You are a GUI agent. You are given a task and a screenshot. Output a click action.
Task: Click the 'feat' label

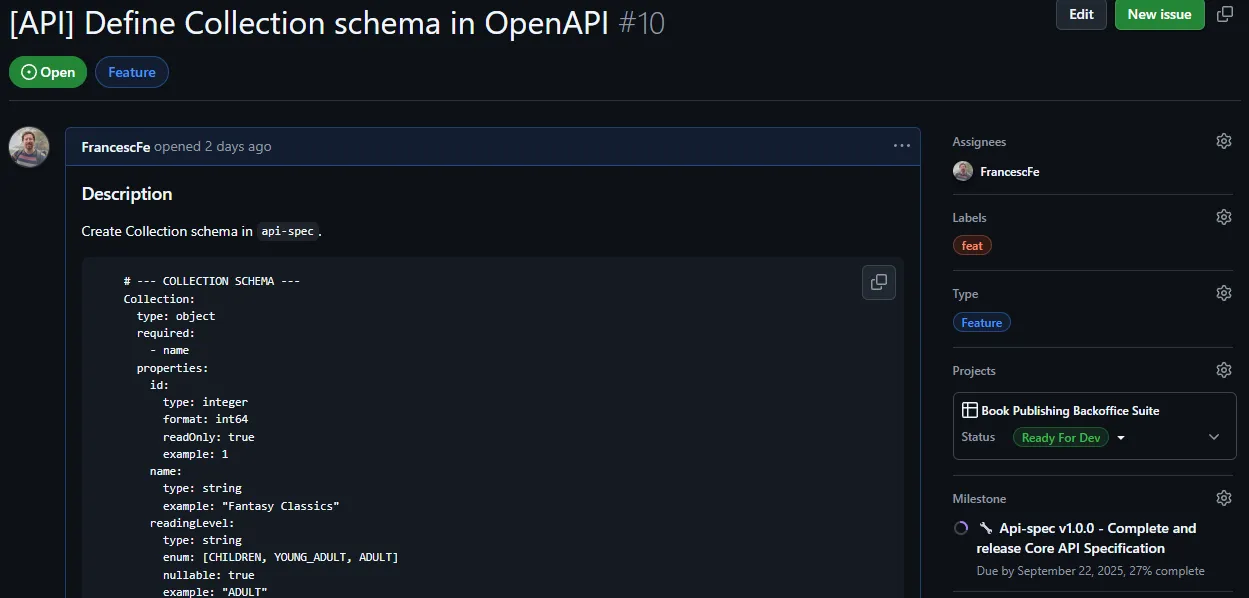[972, 245]
